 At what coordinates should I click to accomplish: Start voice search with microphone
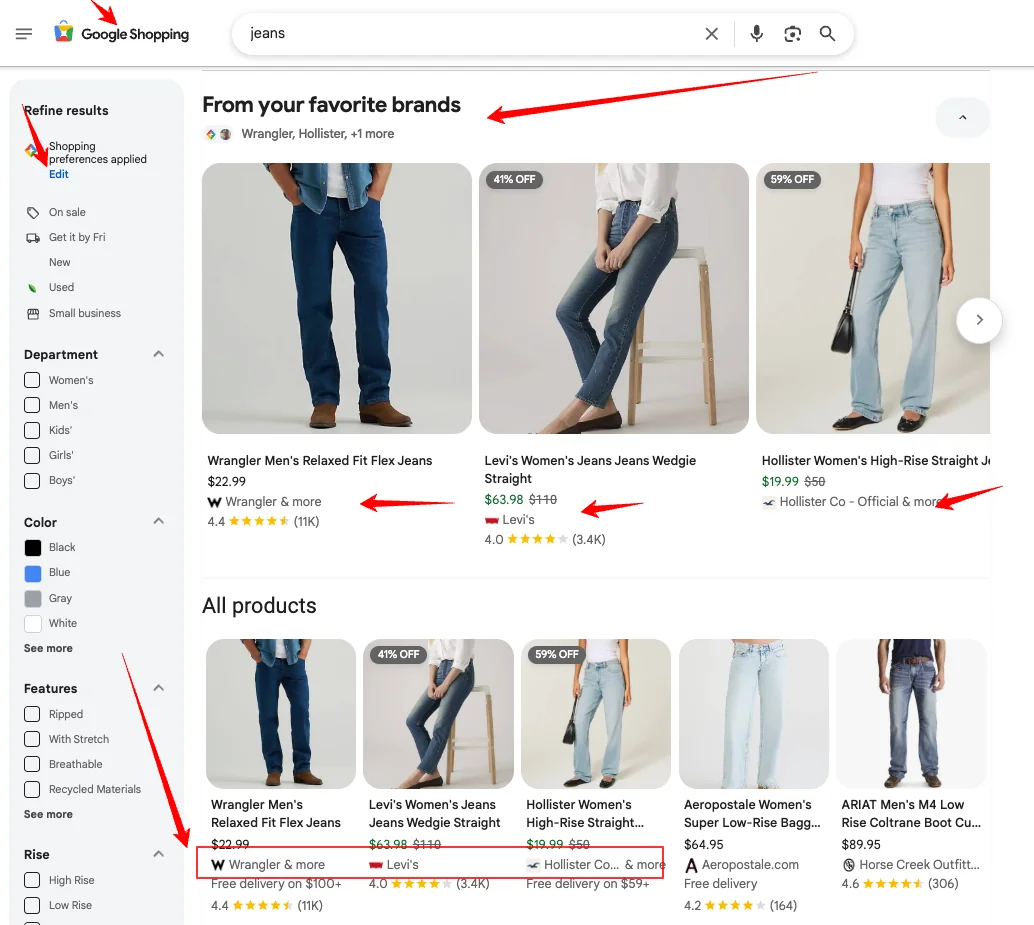click(x=756, y=34)
